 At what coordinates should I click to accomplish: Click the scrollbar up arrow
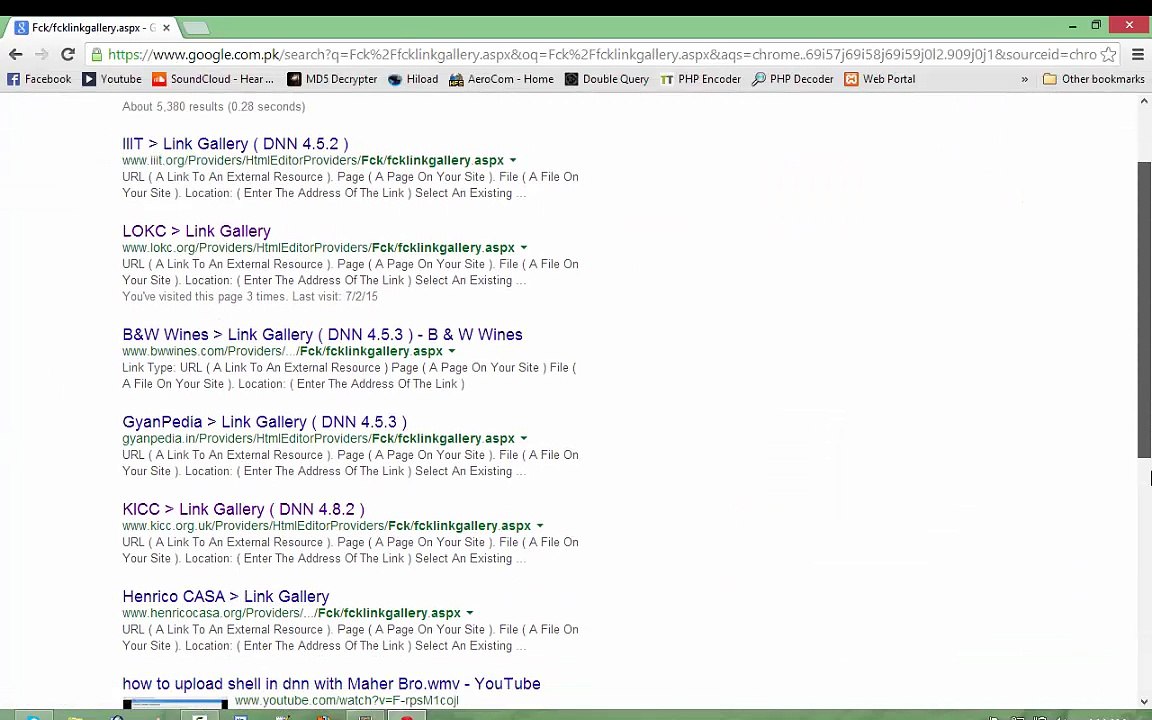[x=1144, y=101]
